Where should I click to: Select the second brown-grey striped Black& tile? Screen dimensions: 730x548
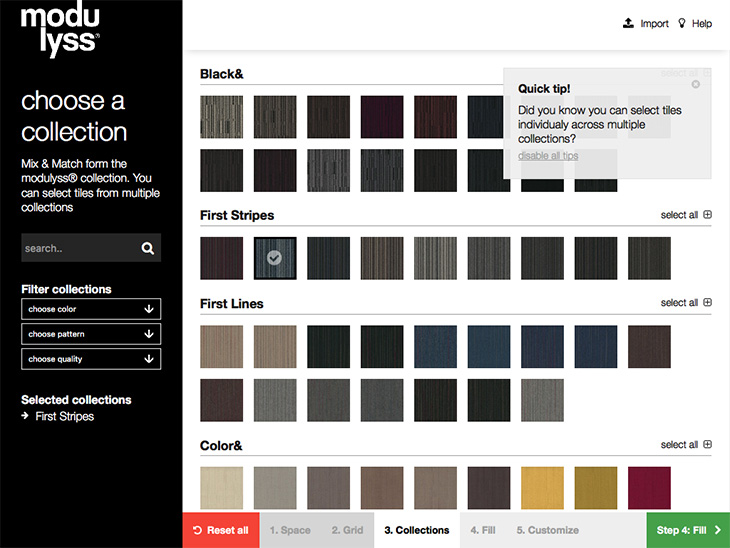pos(275,117)
